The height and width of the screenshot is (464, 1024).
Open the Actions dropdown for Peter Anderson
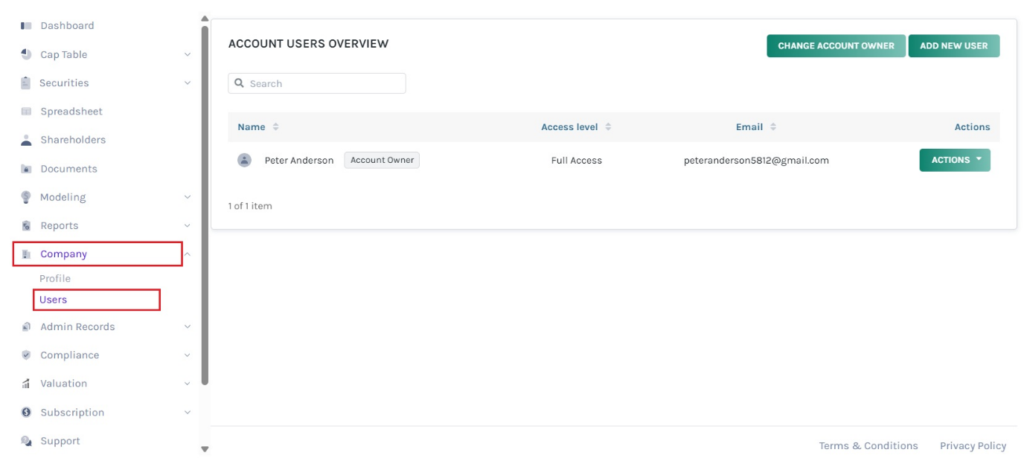click(x=954, y=160)
